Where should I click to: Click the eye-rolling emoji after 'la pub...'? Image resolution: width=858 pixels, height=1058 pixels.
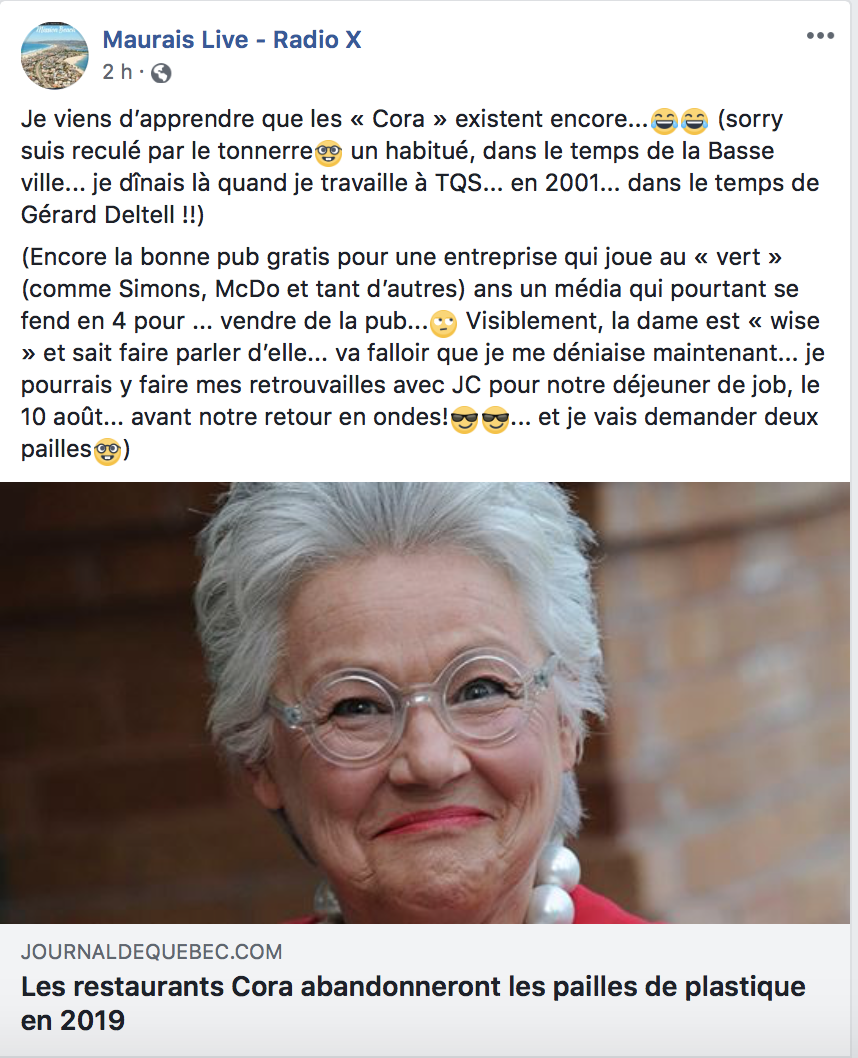443,323
